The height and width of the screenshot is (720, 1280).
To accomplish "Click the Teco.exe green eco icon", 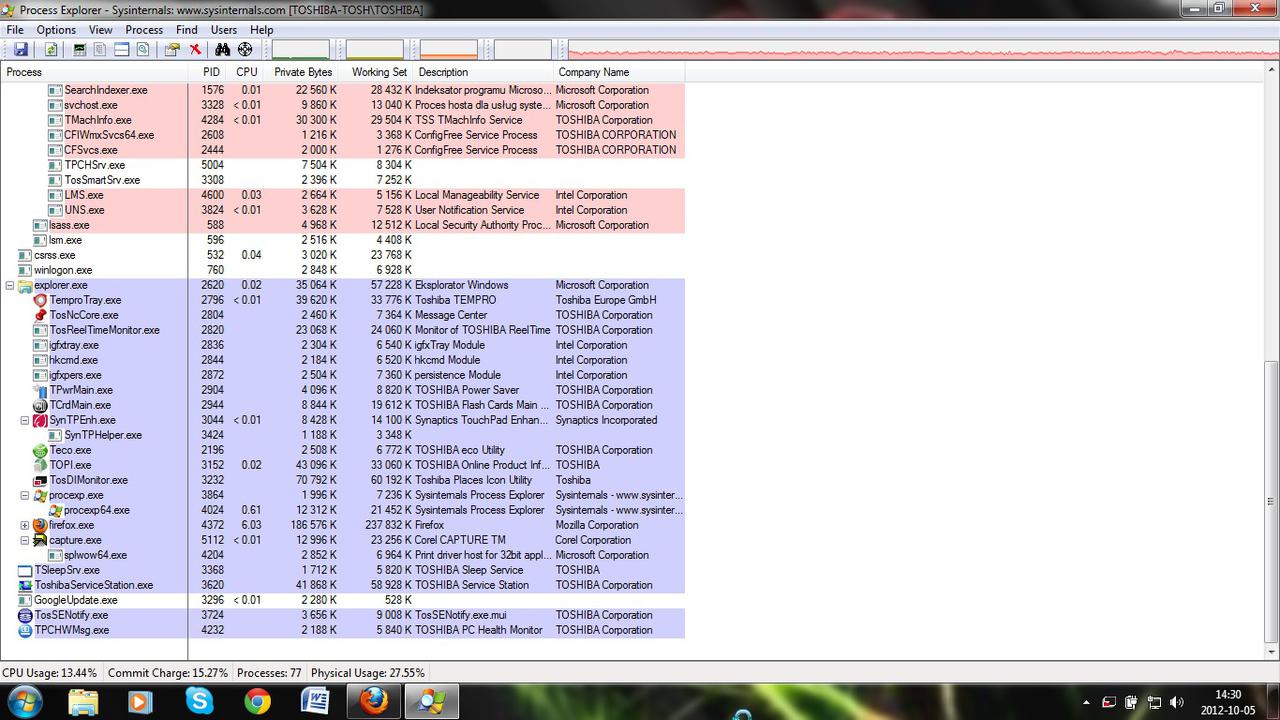I will click(x=40, y=450).
